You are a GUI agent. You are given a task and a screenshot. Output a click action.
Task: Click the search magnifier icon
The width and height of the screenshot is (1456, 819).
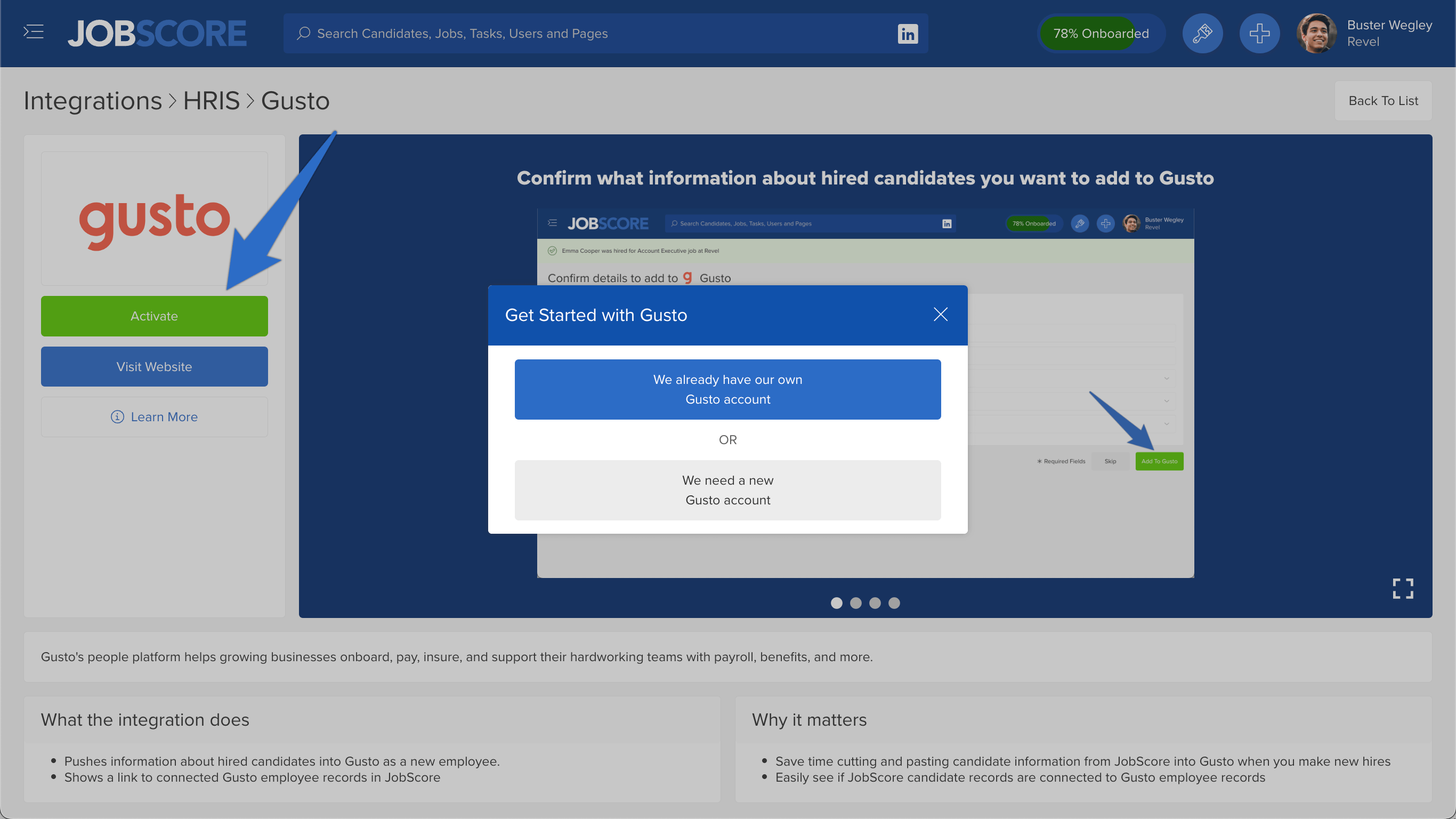[x=304, y=34]
